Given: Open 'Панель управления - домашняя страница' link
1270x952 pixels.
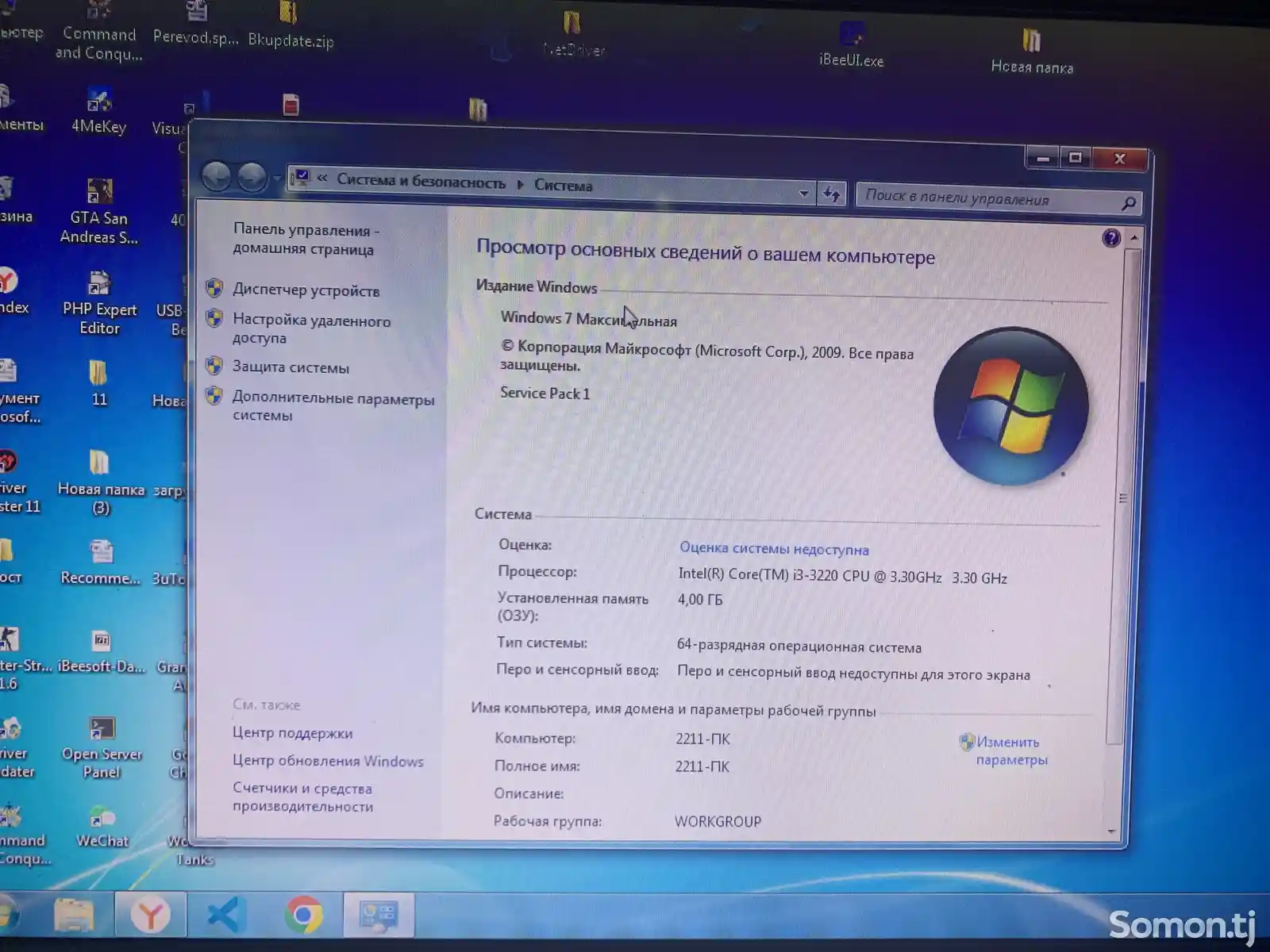Looking at the screenshot, I should click(306, 239).
